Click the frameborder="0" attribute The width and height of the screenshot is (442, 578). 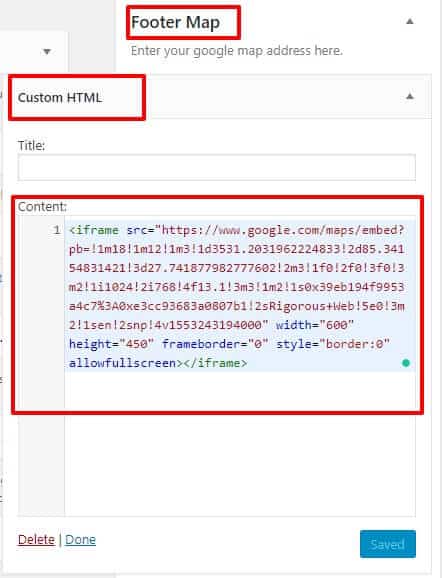(x=215, y=344)
